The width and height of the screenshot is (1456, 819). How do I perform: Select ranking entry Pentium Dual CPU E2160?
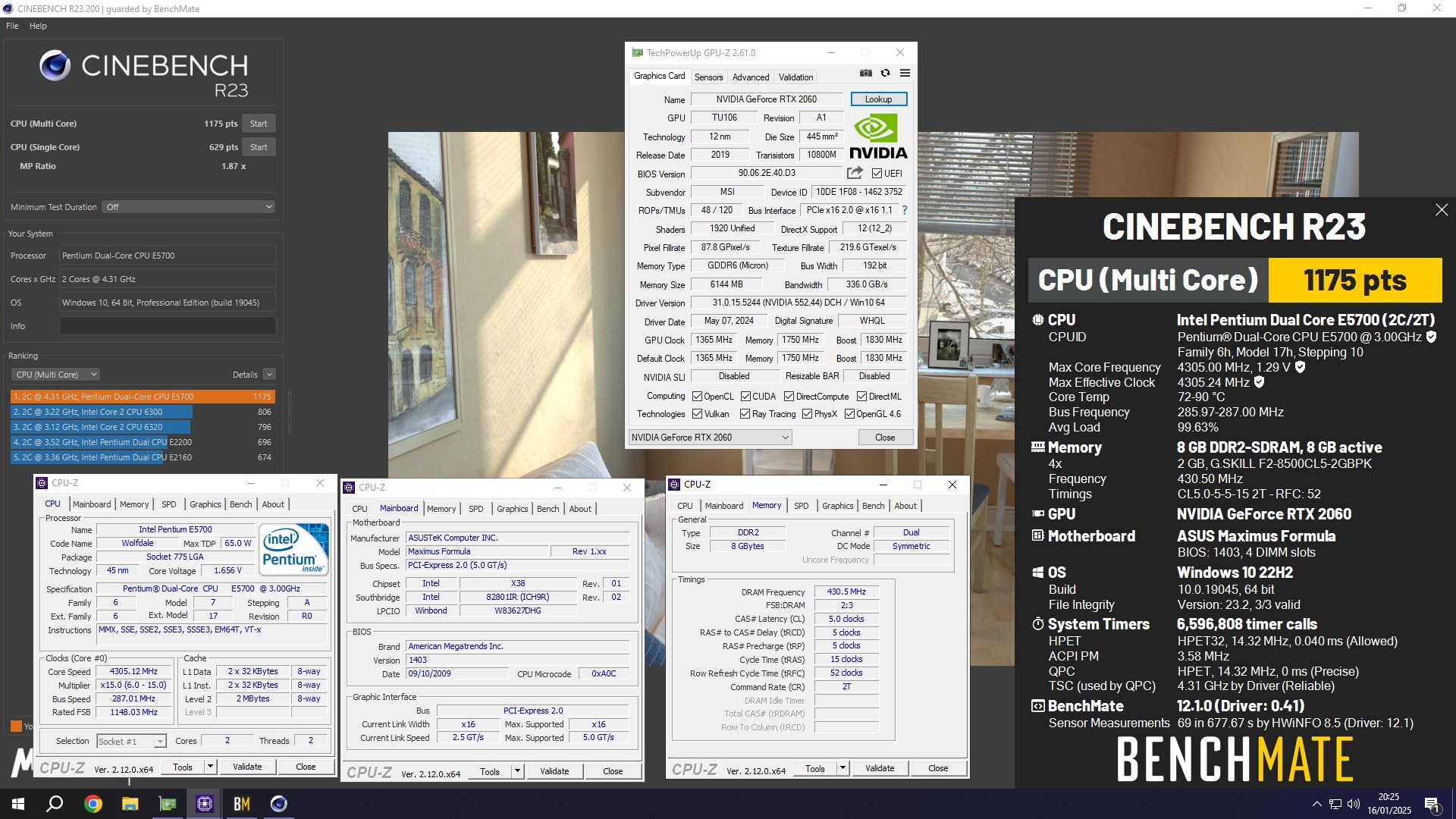(143, 457)
